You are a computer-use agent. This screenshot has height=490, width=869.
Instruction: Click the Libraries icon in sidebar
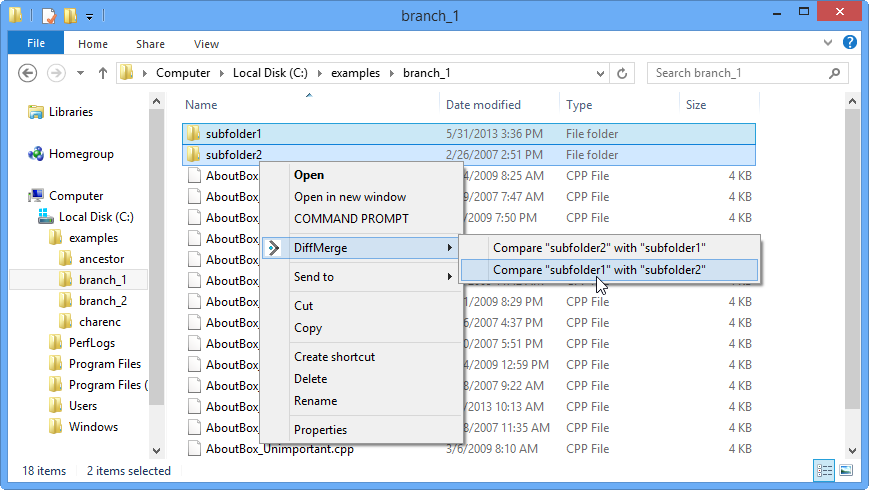click(x=36, y=112)
